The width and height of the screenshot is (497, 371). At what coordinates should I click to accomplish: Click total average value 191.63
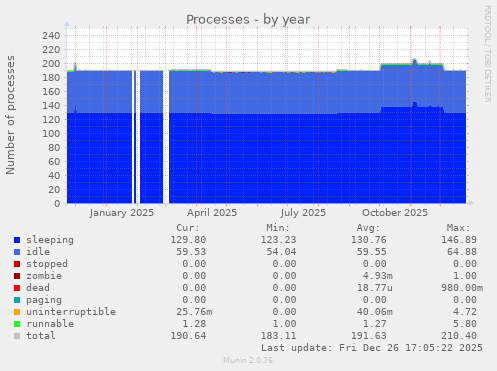click(368, 336)
